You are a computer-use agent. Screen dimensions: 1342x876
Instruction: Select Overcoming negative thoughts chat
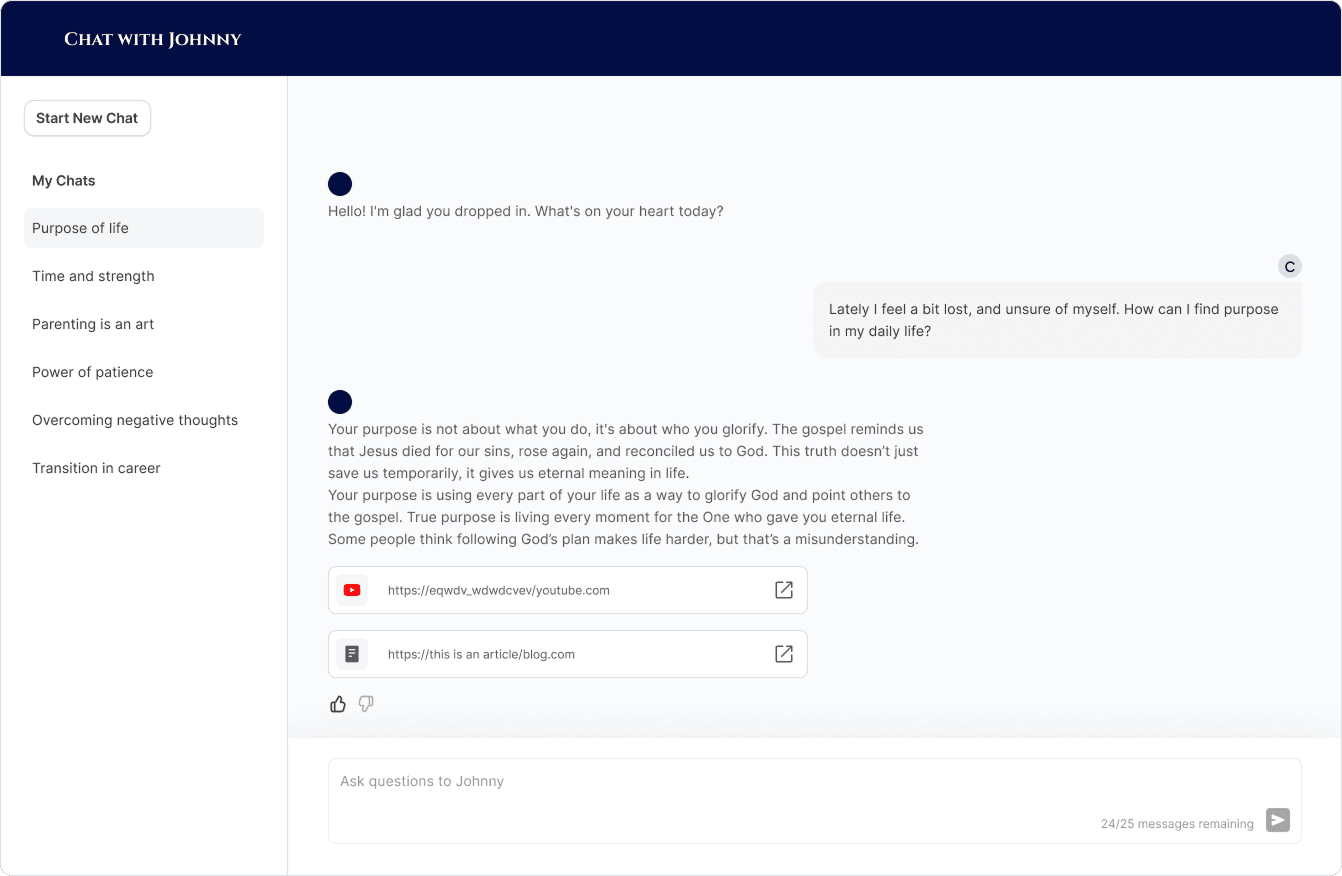144,420
